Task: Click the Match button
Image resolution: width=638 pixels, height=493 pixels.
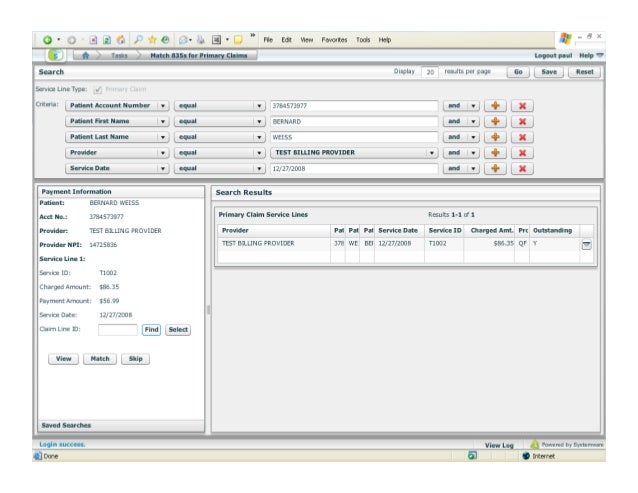Action: (x=100, y=359)
